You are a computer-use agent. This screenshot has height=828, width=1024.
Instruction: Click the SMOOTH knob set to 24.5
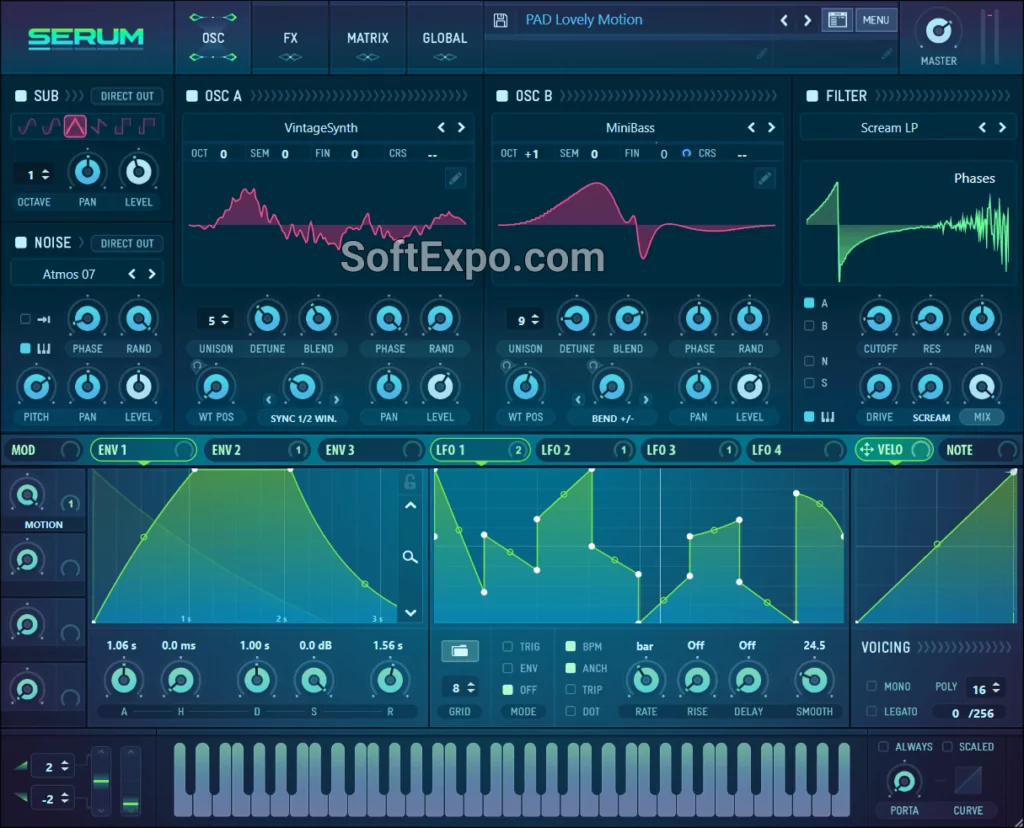[815, 681]
